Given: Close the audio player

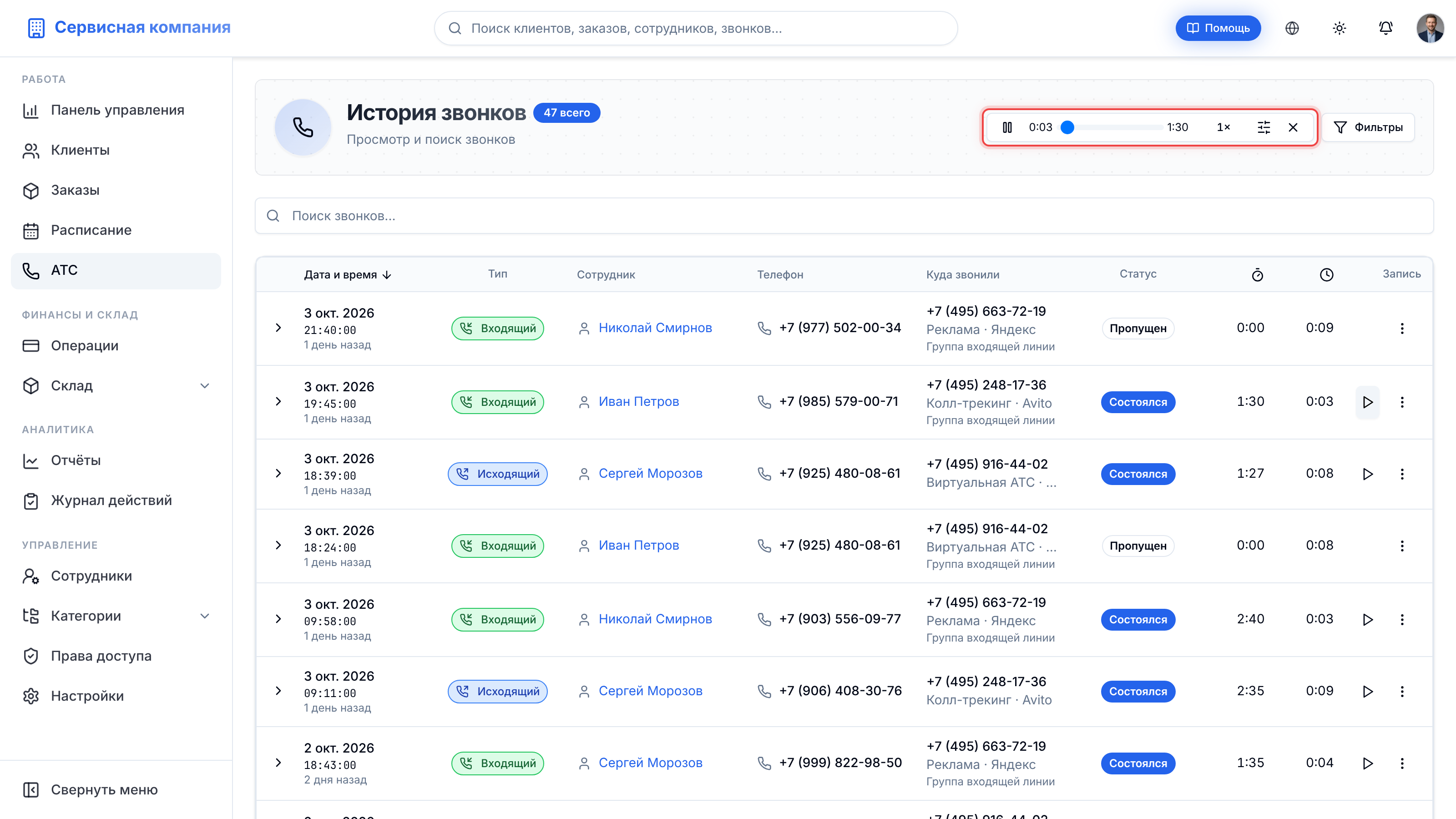Looking at the screenshot, I should [x=1293, y=127].
